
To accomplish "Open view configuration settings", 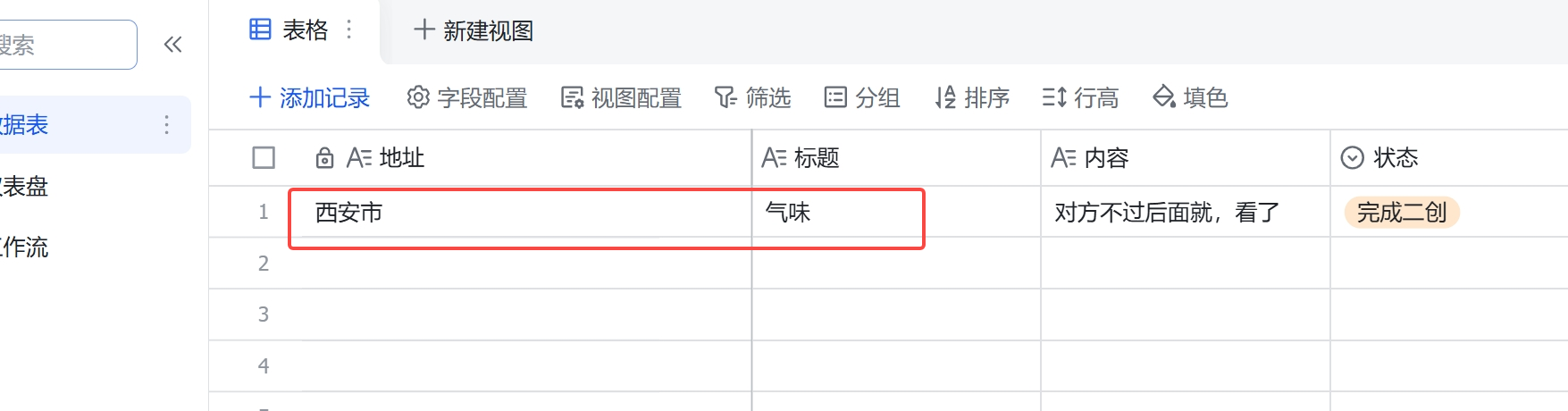I will (x=621, y=97).
